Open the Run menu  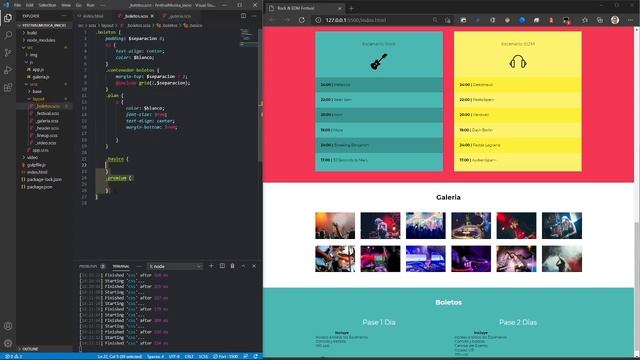(91, 5)
